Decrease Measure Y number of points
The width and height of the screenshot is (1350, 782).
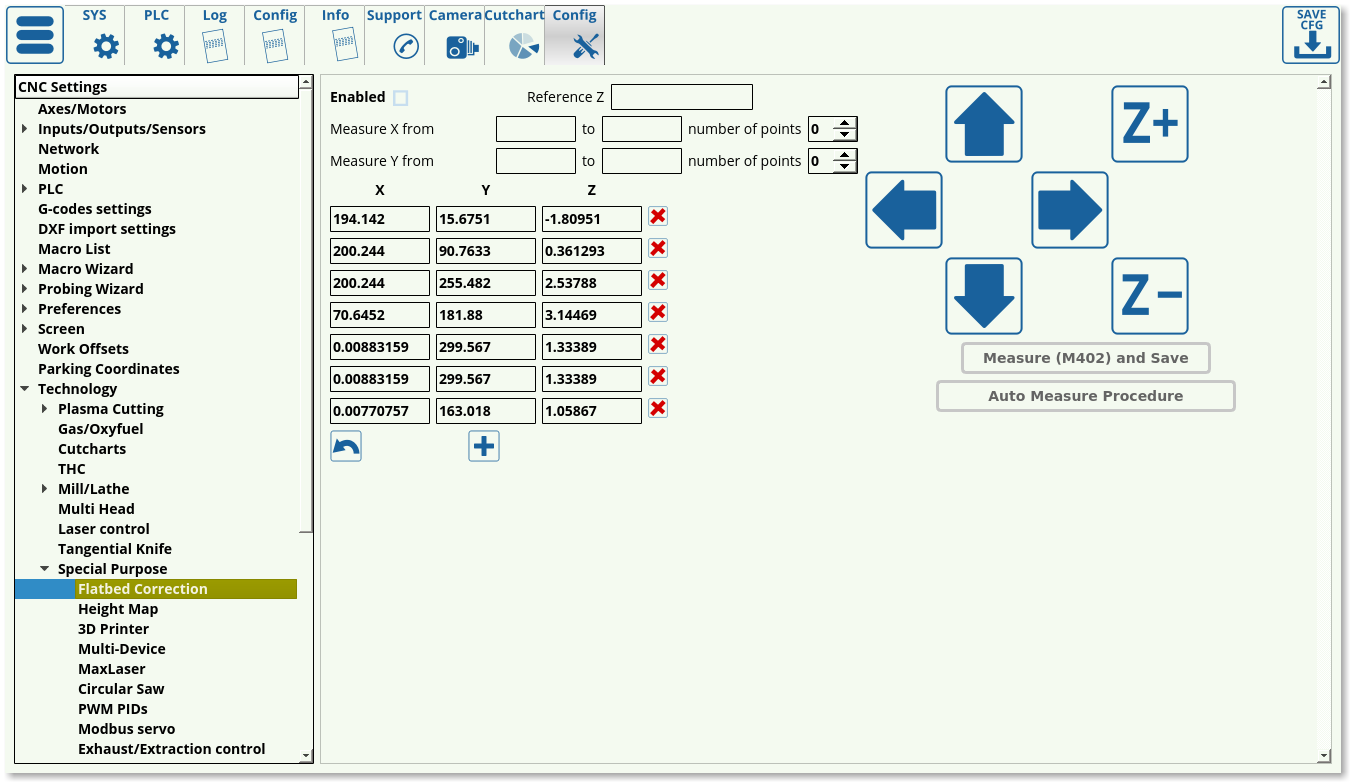point(845,166)
